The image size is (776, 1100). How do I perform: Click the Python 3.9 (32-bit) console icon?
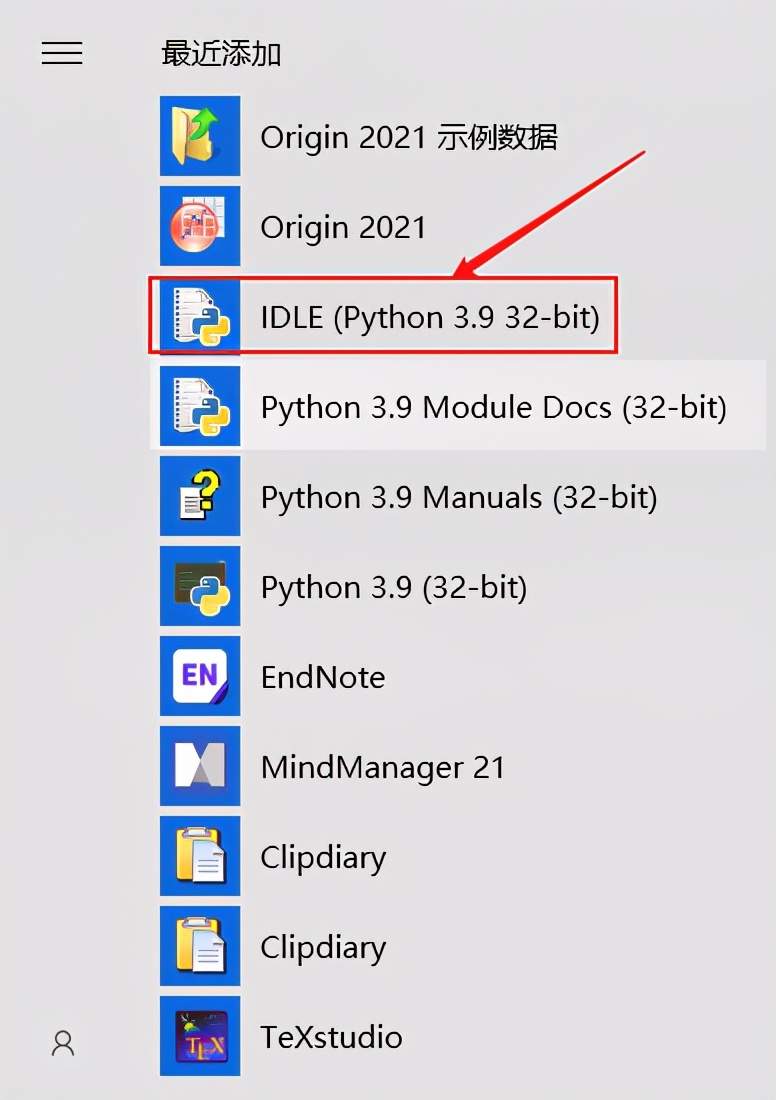point(200,586)
